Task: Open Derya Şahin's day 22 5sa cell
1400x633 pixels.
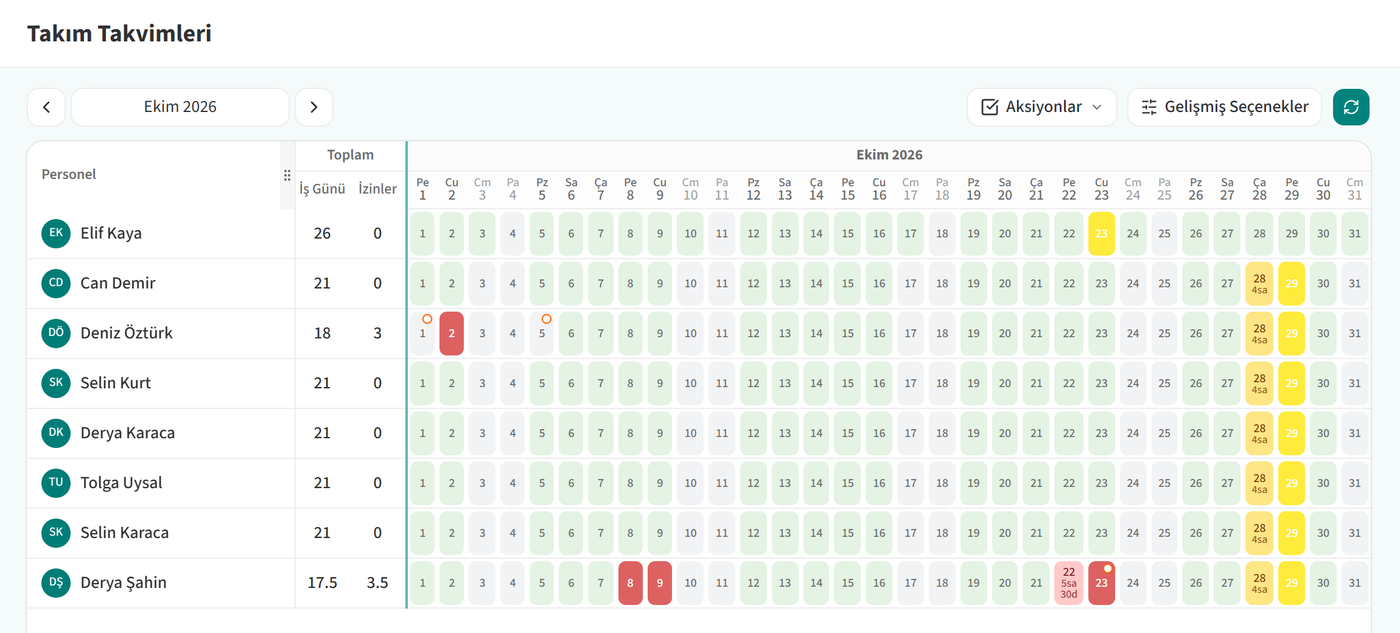Action: click(x=1069, y=583)
